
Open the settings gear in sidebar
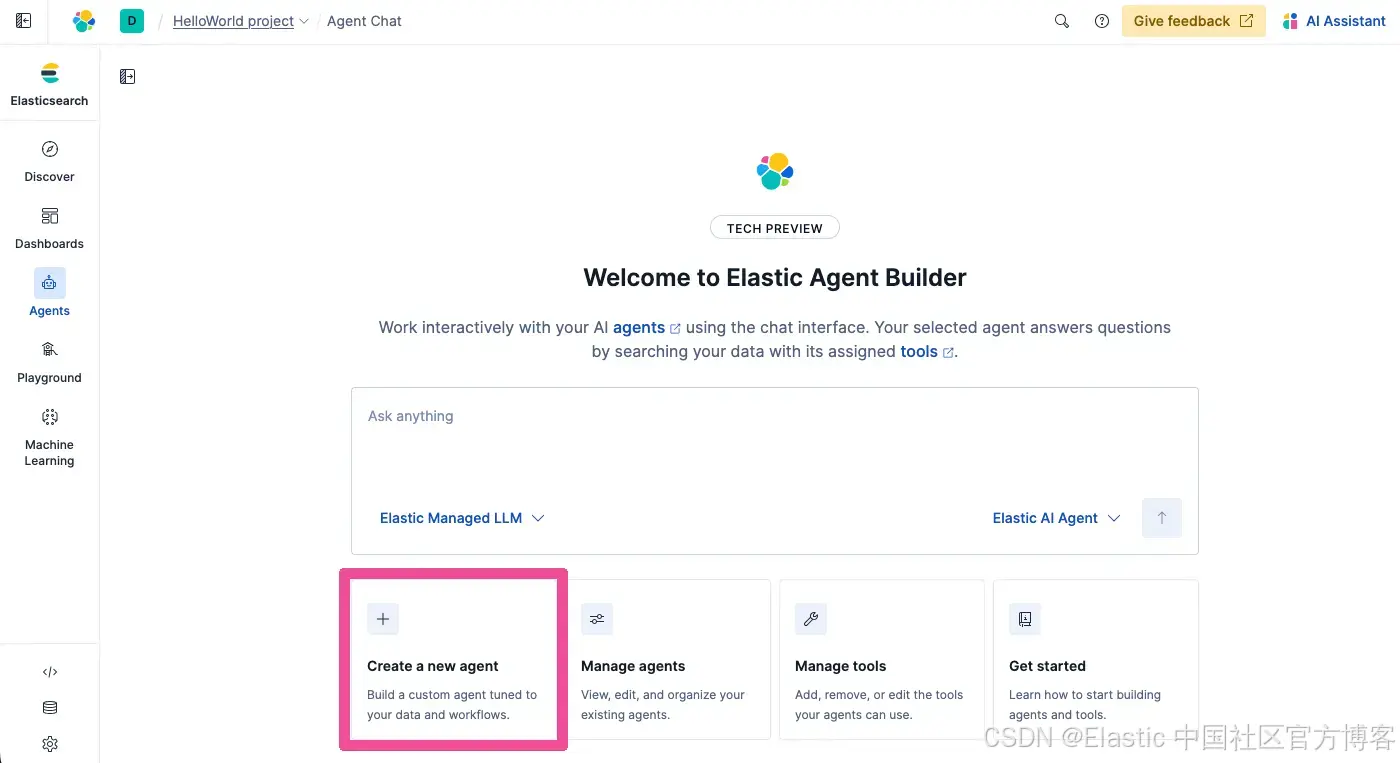point(50,744)
